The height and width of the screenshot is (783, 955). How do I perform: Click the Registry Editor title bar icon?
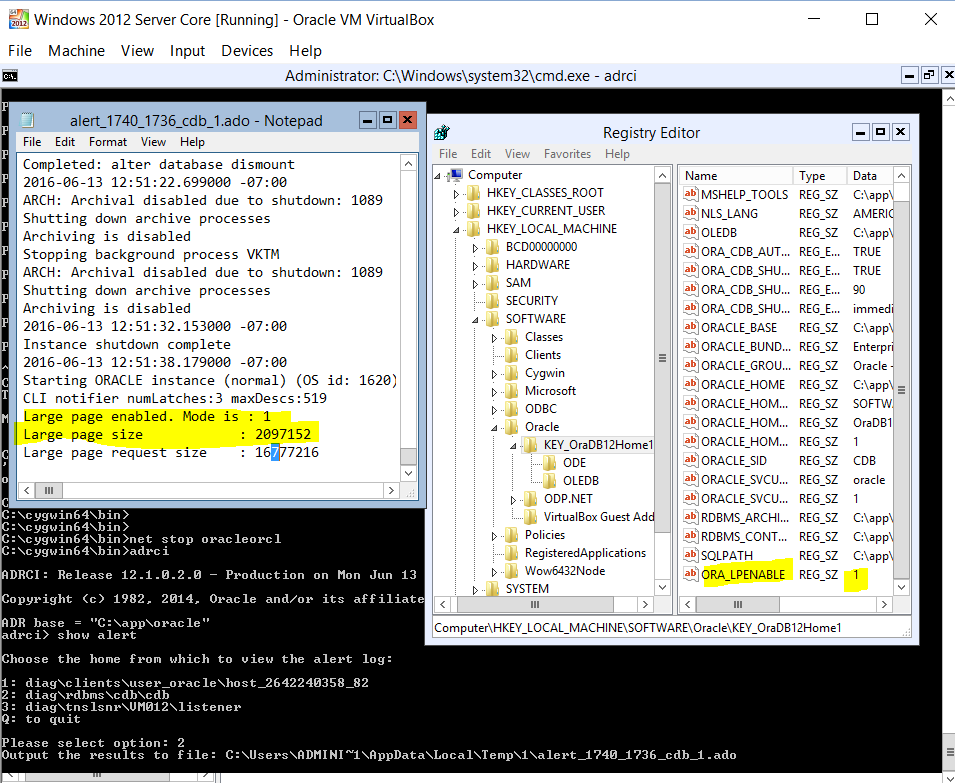click(441, 132)
